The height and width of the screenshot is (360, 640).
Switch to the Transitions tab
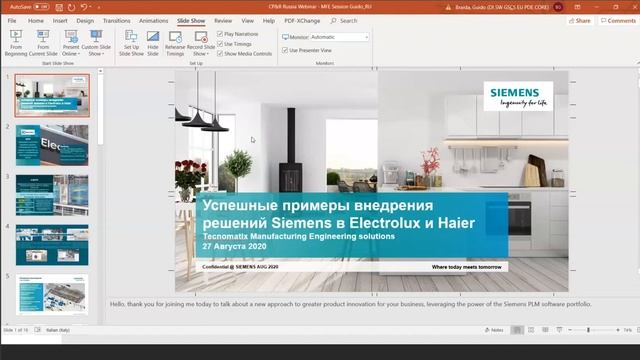tap(116, 20)
